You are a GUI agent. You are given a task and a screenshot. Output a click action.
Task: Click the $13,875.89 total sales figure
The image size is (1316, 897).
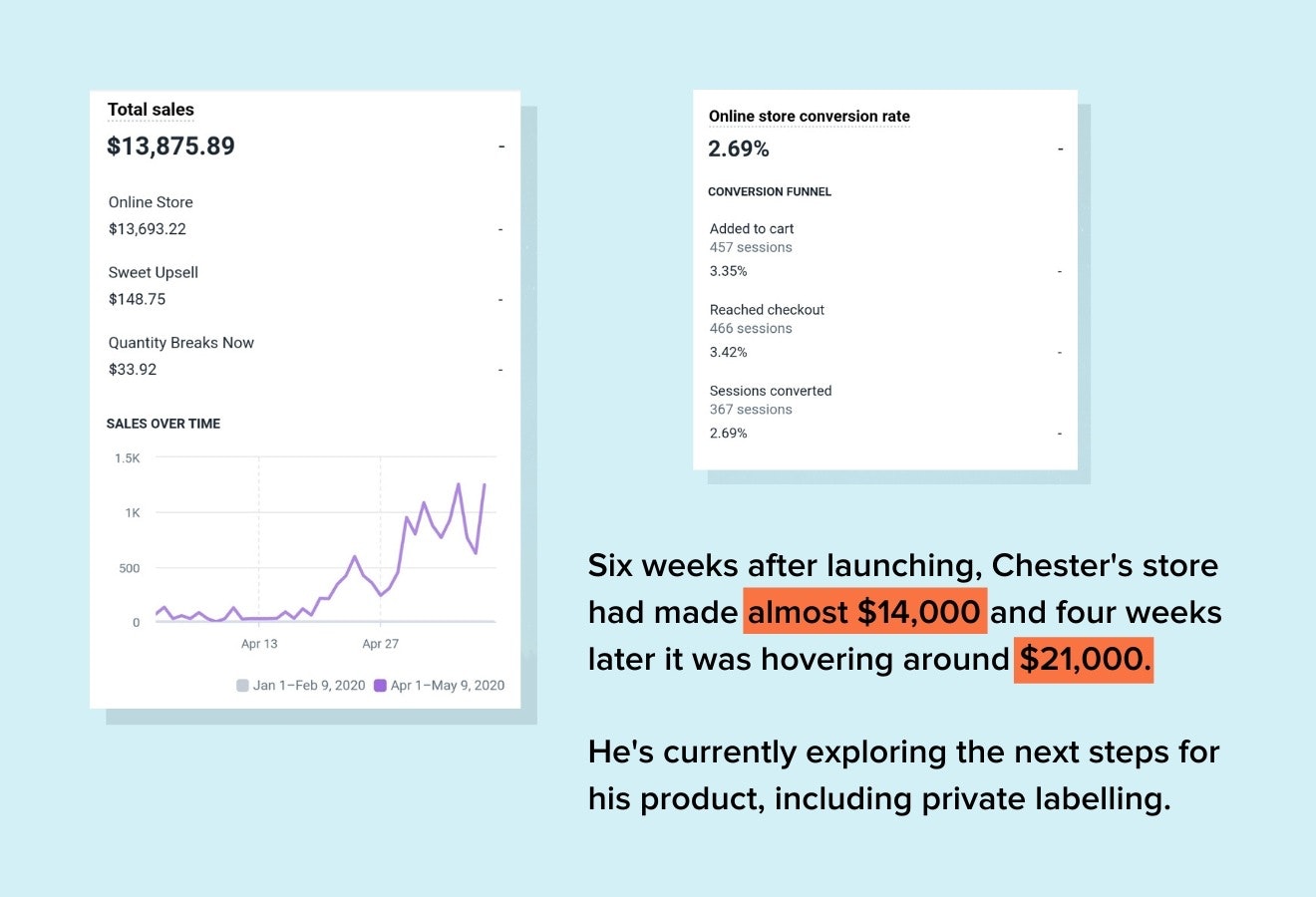pos(170,147)
